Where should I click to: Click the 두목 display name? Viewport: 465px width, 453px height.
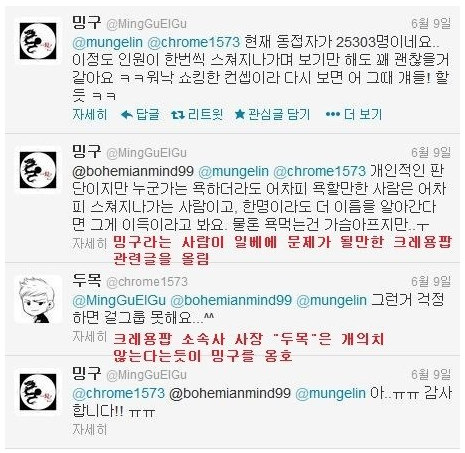coord(87,281)
